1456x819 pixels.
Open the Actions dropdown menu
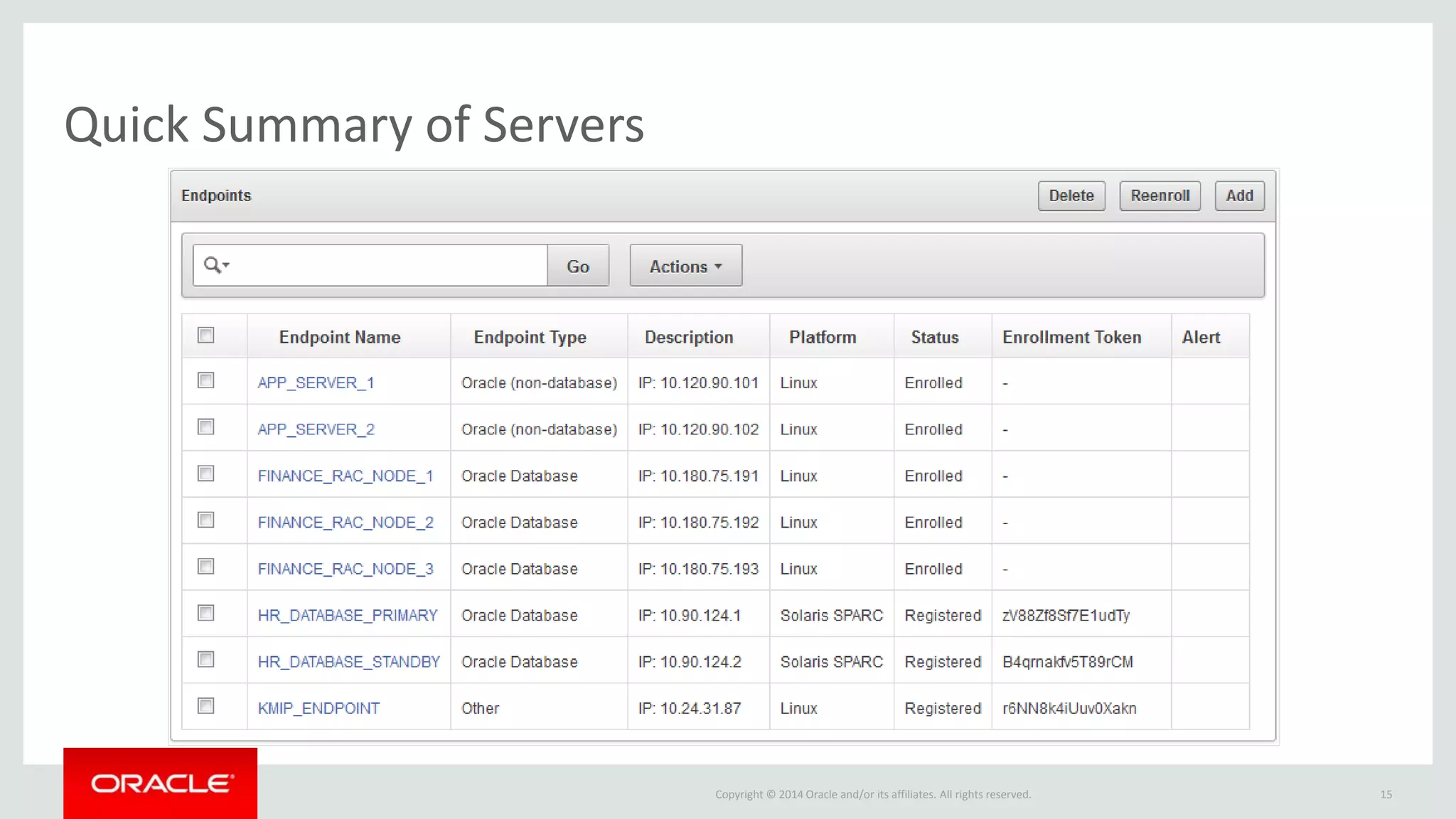(x=685, y=266)
